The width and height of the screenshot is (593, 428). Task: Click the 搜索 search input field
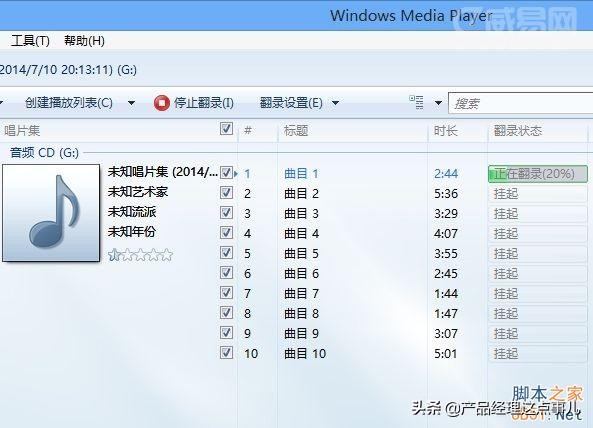tap(520, 103)
